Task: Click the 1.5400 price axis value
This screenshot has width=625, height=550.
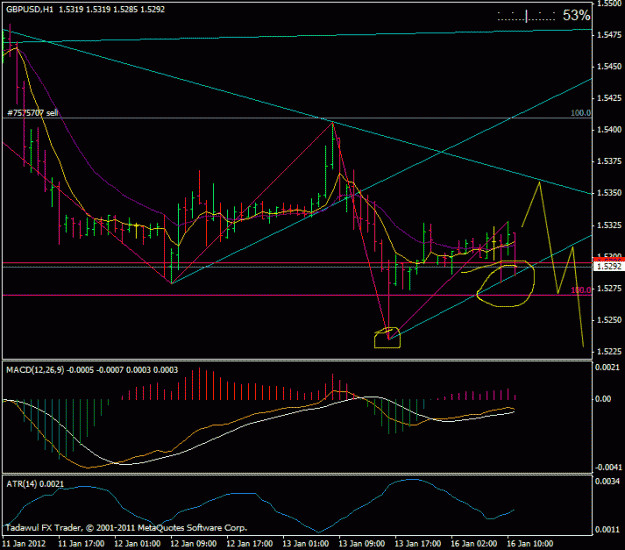Action: click(609, 130)
